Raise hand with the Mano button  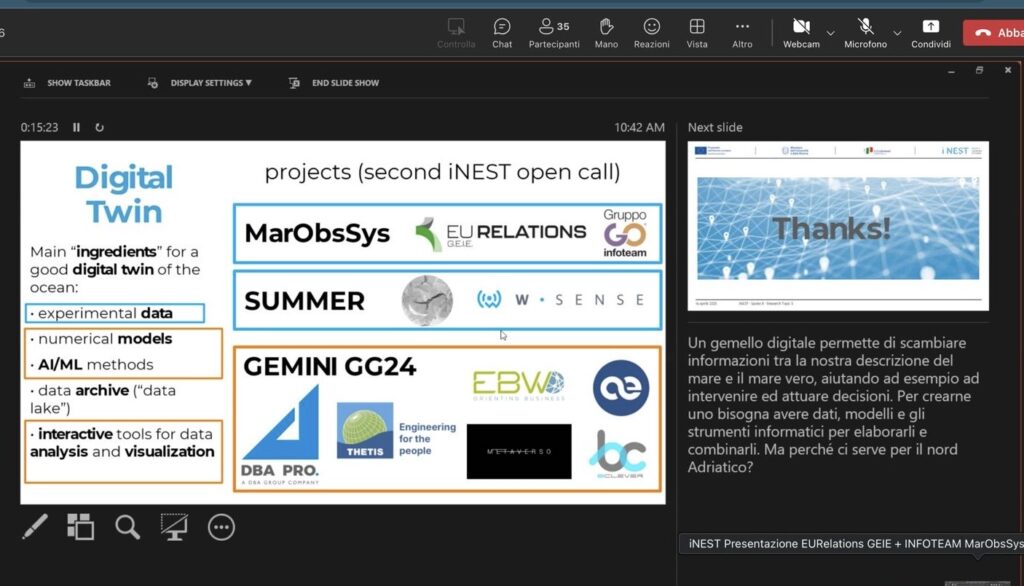click(606, 33)
